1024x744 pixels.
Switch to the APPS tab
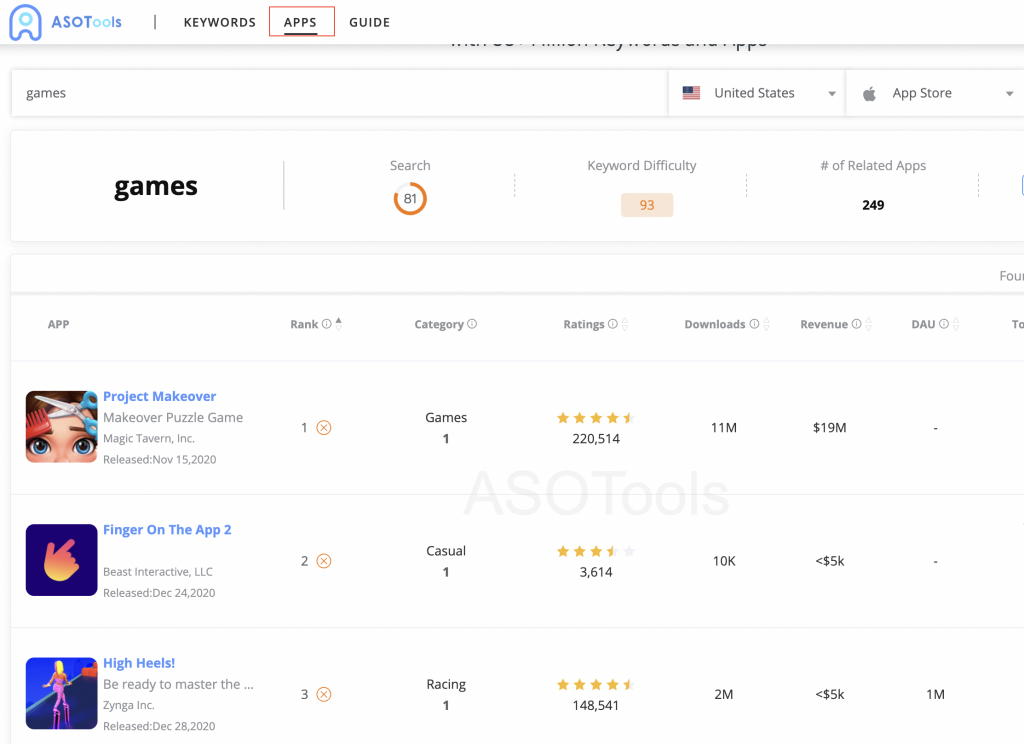[x=300, y=22]
